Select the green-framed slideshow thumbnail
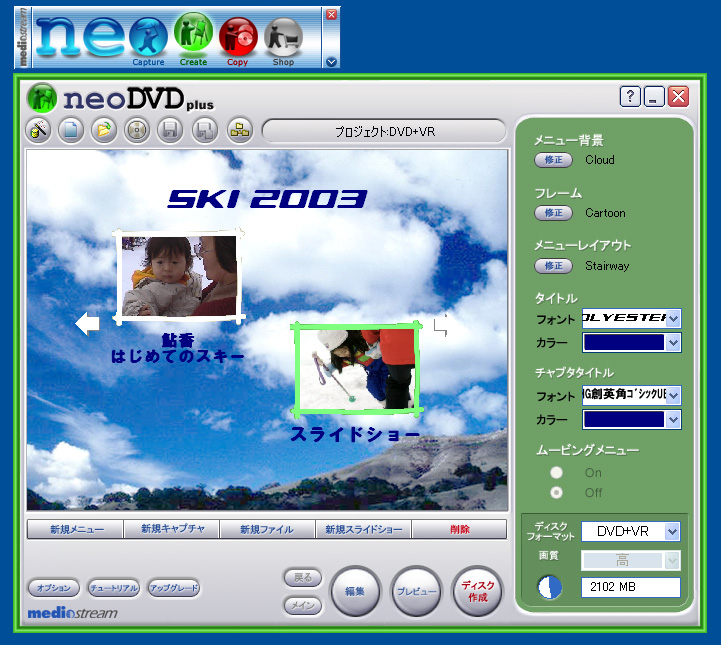The height and width of the screenshot is (645, 721). pyautogui.click(x=356, y=369)
